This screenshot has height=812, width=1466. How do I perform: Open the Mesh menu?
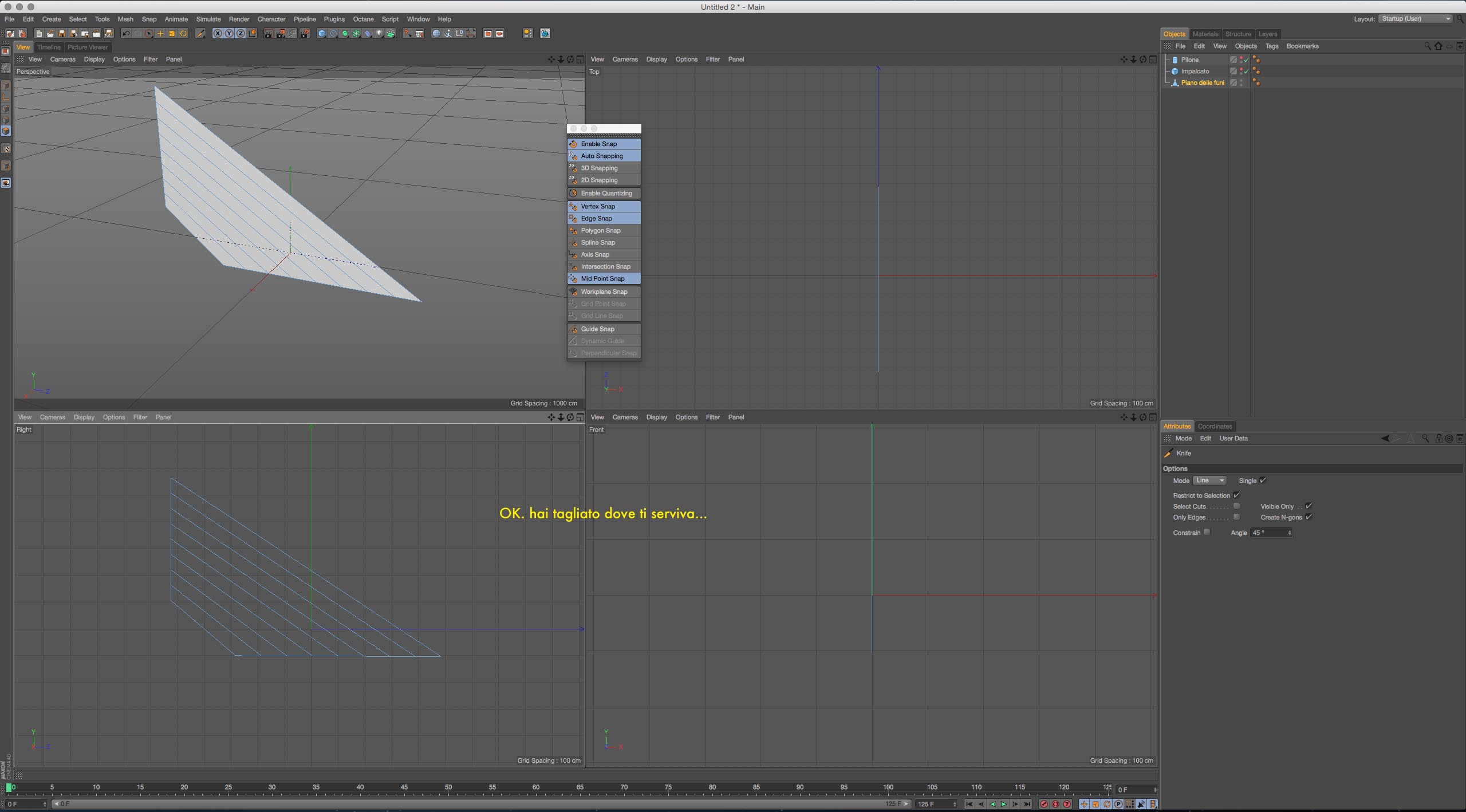click(125, 19)
